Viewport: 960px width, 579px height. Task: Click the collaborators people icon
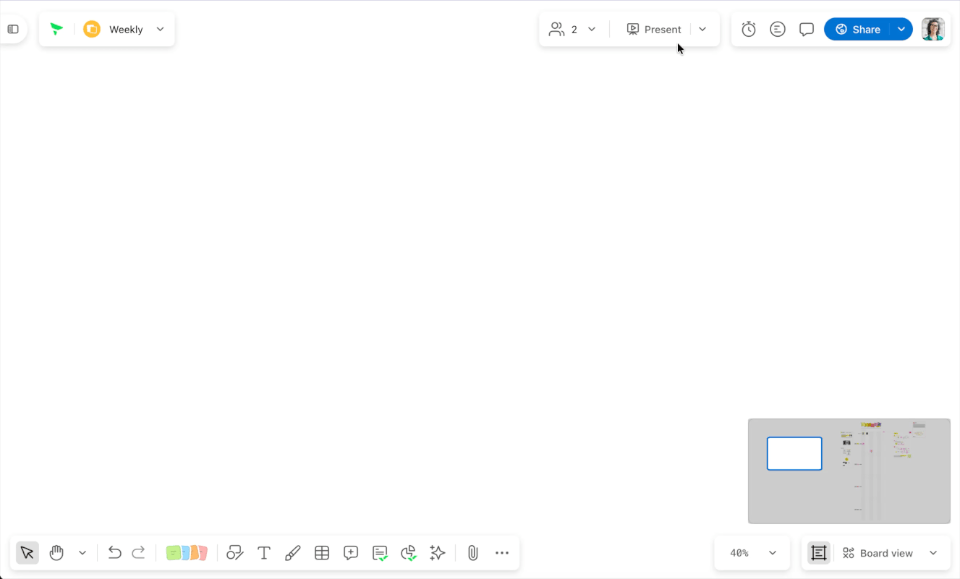[557, 29]
